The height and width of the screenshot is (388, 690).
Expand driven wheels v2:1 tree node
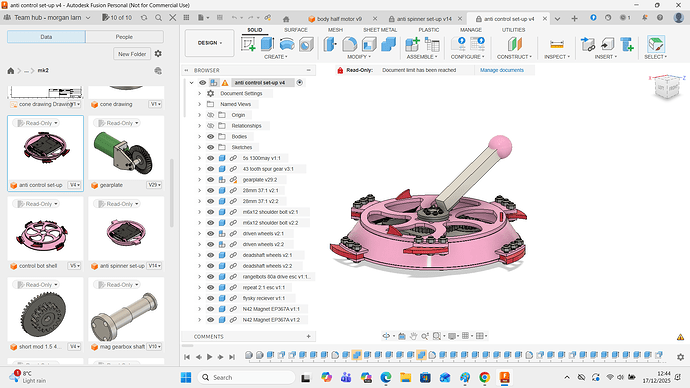click(199, 234)
